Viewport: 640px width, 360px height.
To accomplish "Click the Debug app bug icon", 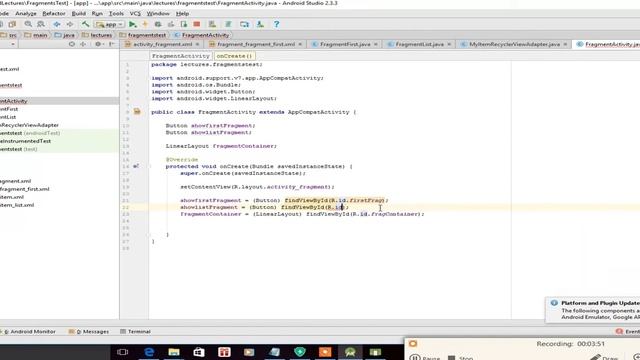I will (158, 24).
